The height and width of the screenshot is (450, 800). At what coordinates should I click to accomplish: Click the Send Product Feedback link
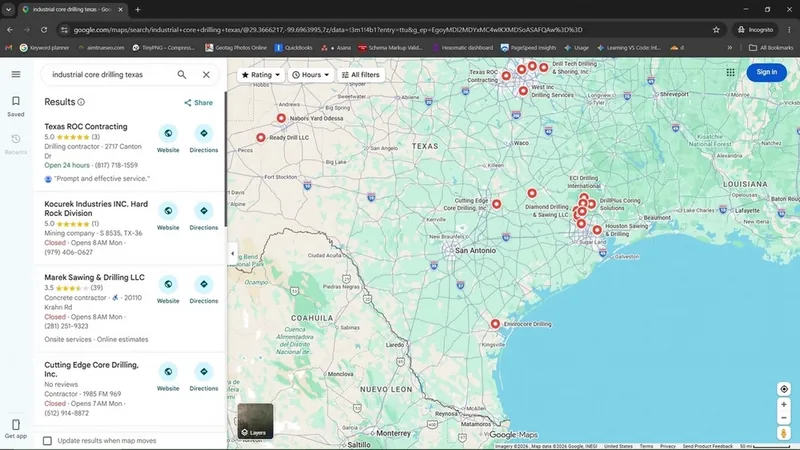[x=707, y=446]
